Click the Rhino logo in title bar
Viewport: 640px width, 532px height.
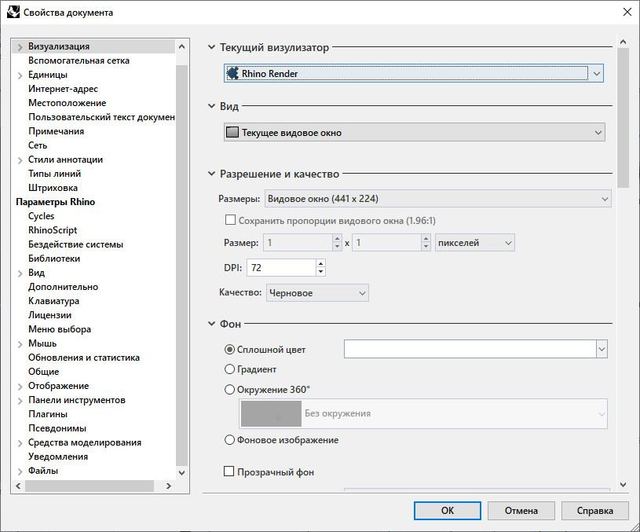tap(13, 12)
